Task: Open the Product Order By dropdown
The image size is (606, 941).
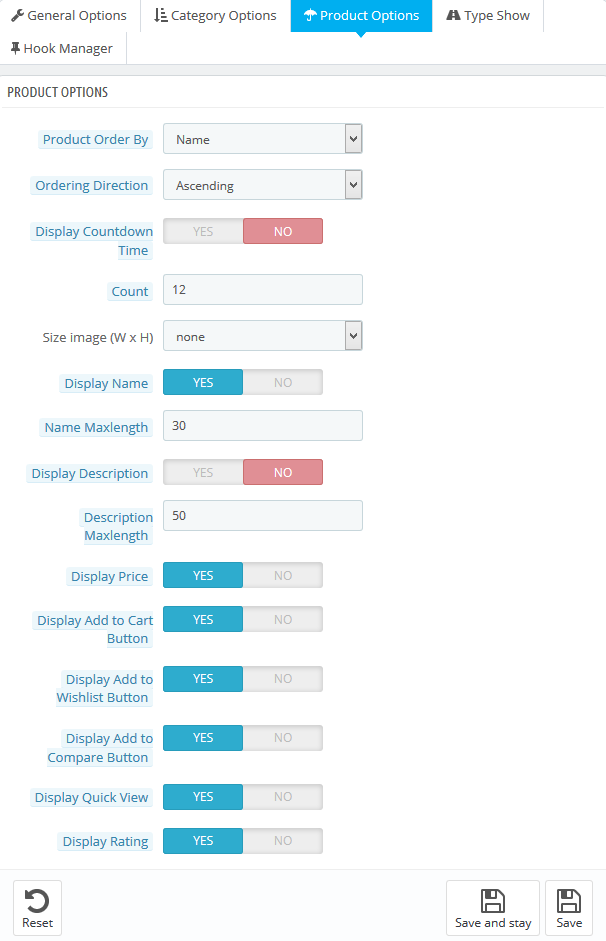Action: pyautogui.click(x=262, y=139)
